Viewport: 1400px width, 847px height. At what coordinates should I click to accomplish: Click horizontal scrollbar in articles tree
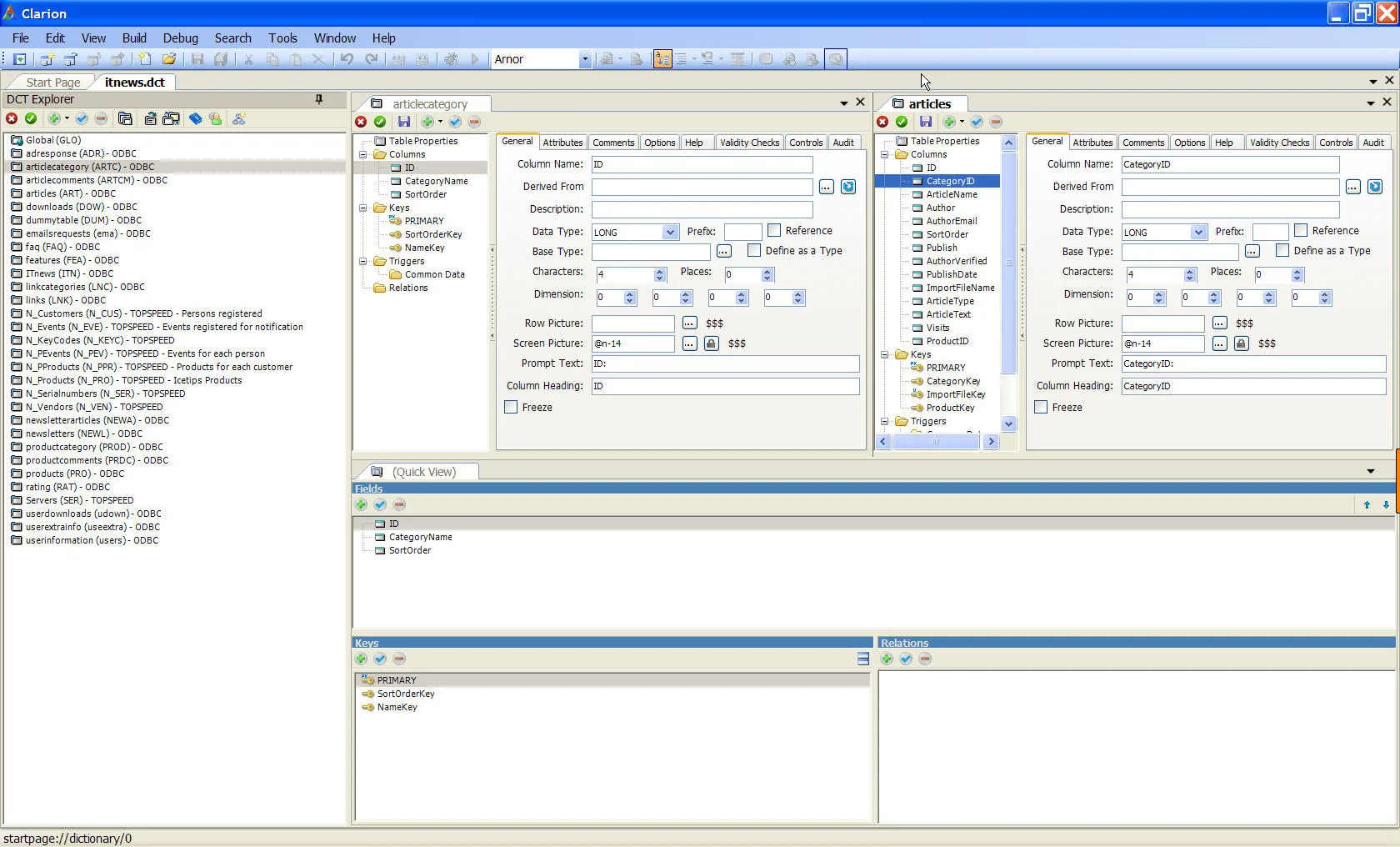pos(936,442)
